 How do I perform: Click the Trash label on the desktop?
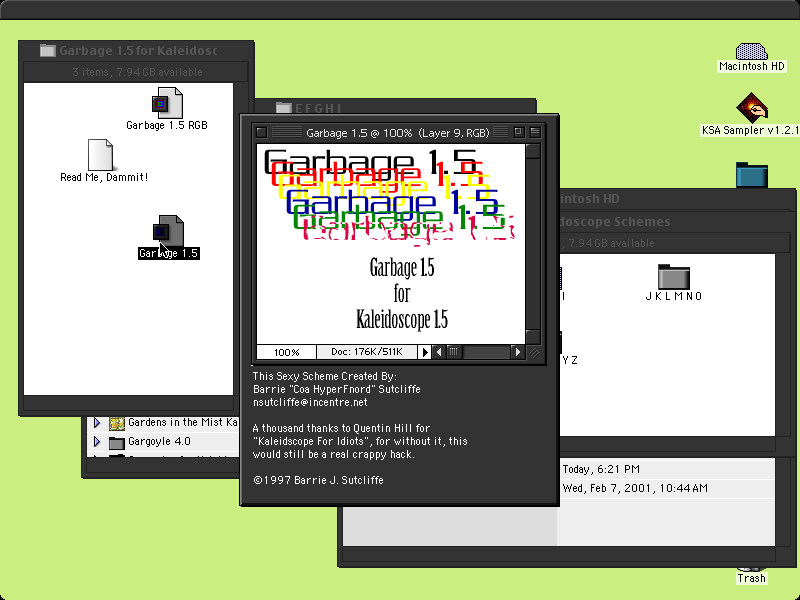coord(752,578)
